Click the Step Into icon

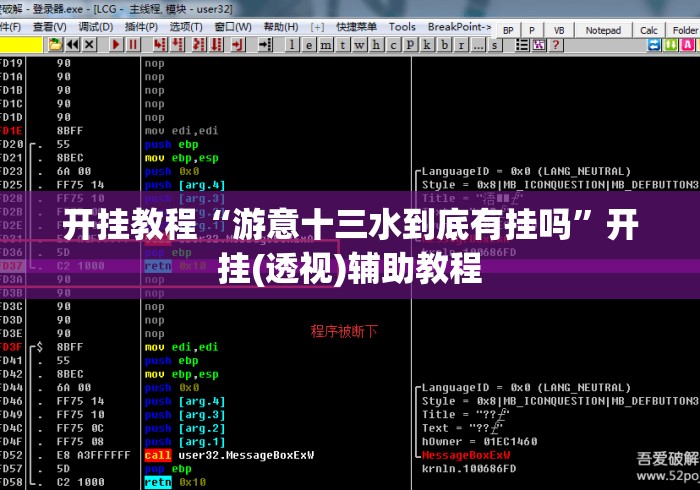159,45
